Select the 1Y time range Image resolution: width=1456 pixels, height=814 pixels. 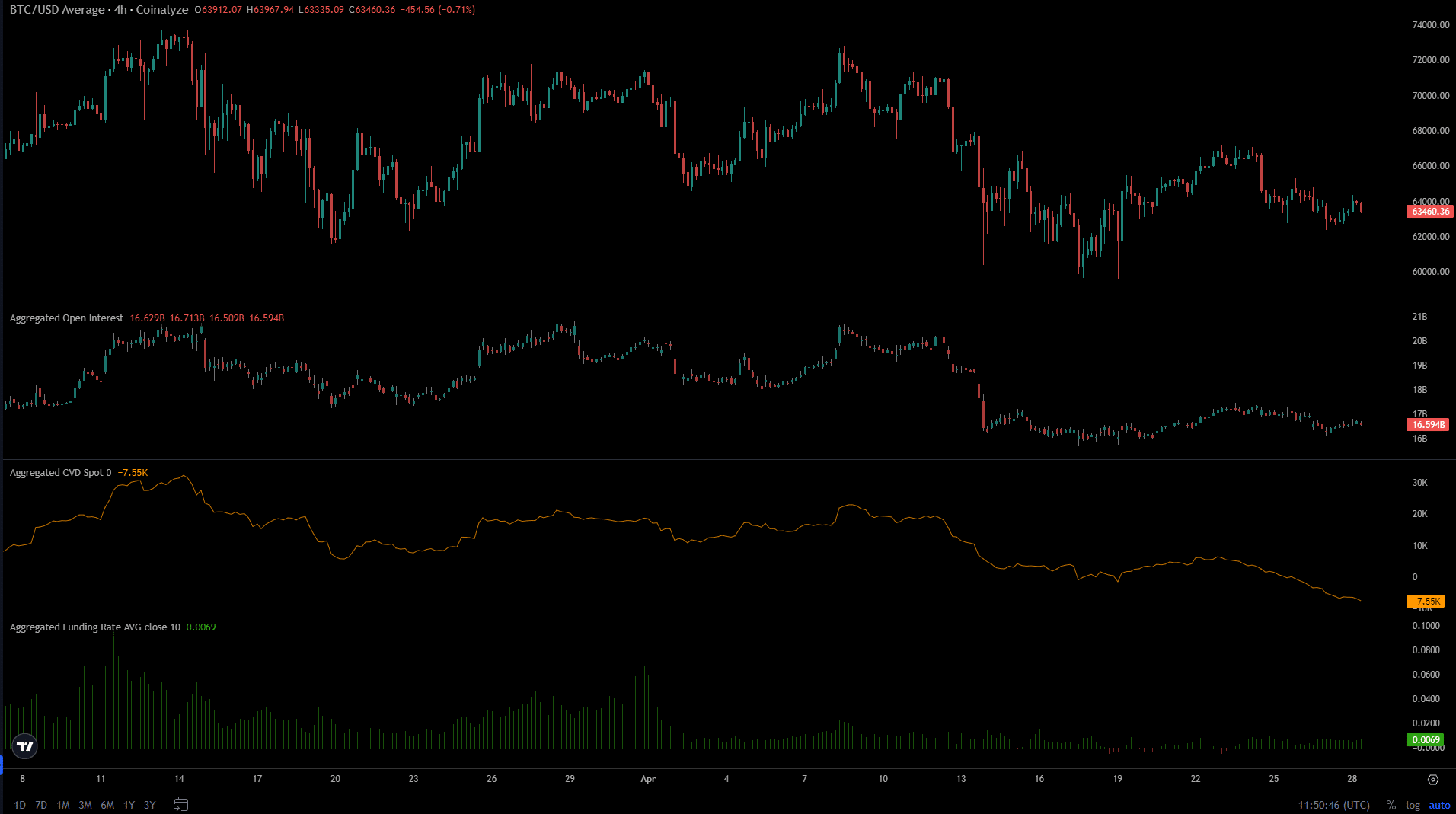pyautogui.click(x=129, y=805)
